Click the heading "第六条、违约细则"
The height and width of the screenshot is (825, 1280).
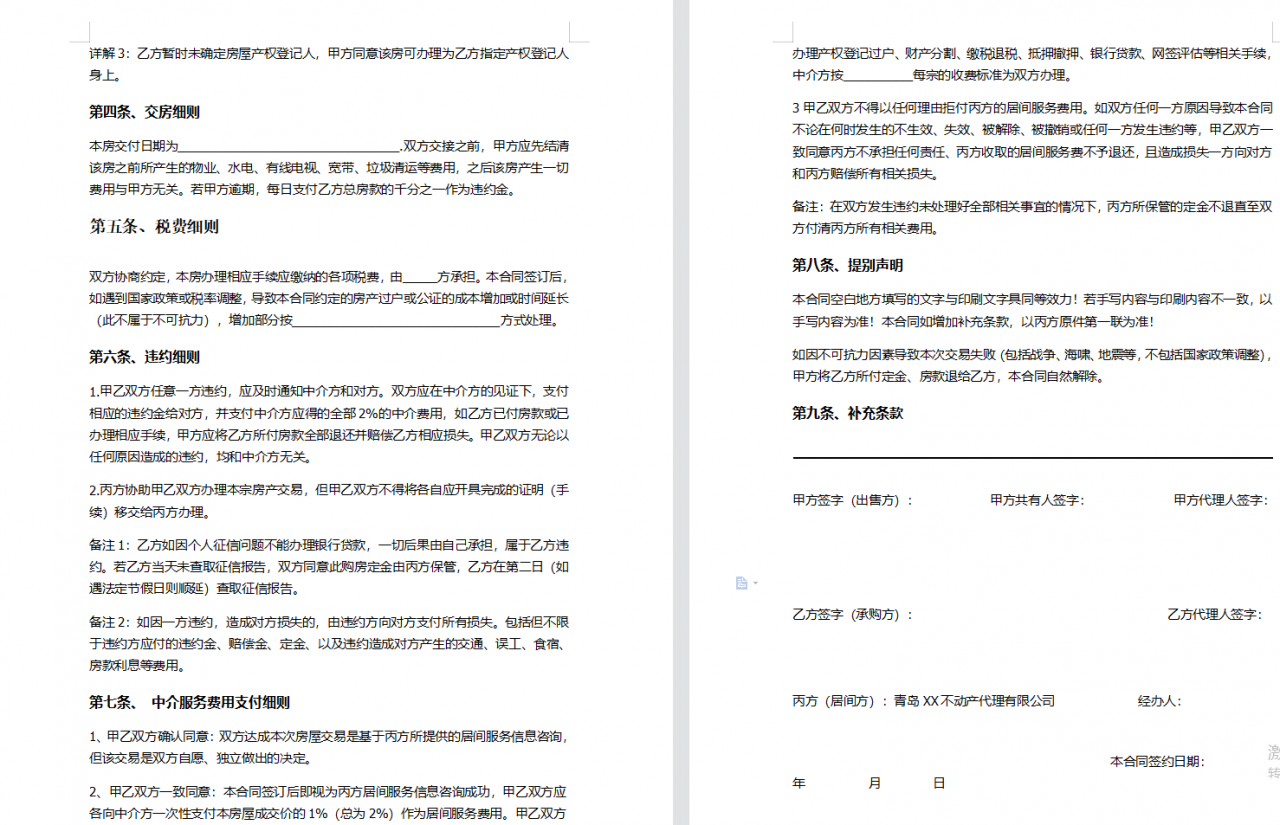click(144, 357)
